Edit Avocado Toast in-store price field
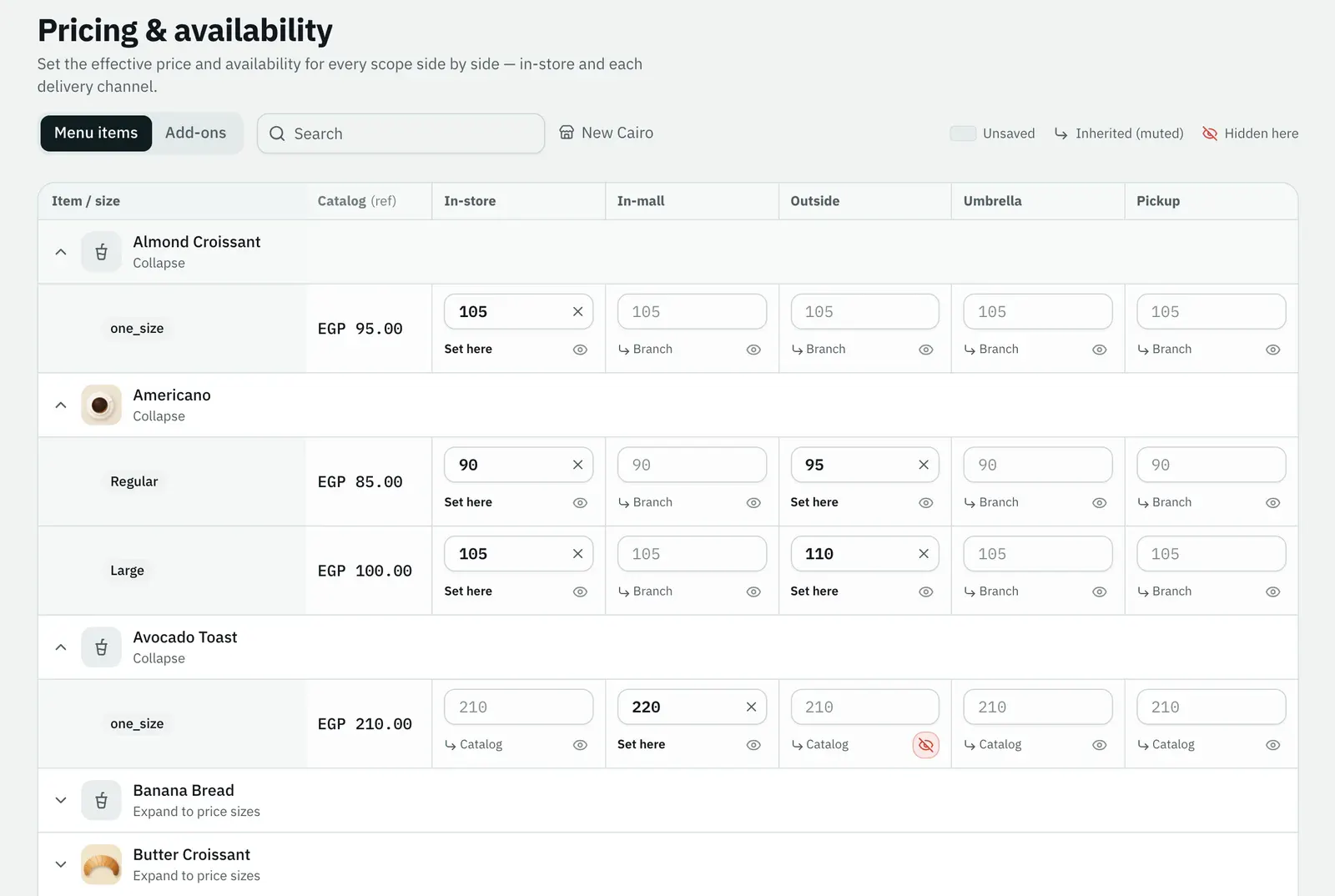Screen dimensions: 1335x896 (518, 707)
